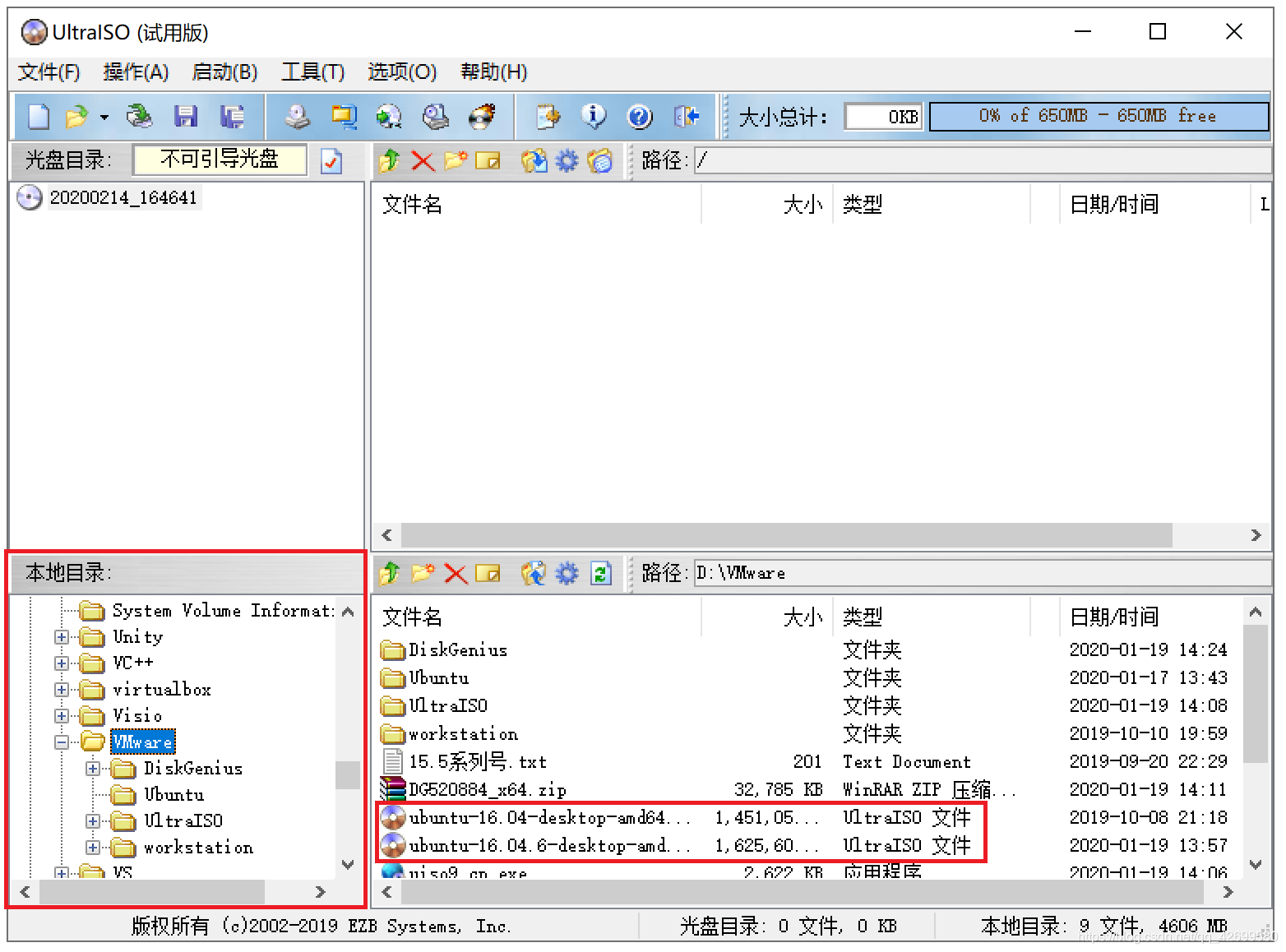Click the Up folder icon in disc toolbar
This screenshot has width=1286, height=952.
tap(390, 160)
